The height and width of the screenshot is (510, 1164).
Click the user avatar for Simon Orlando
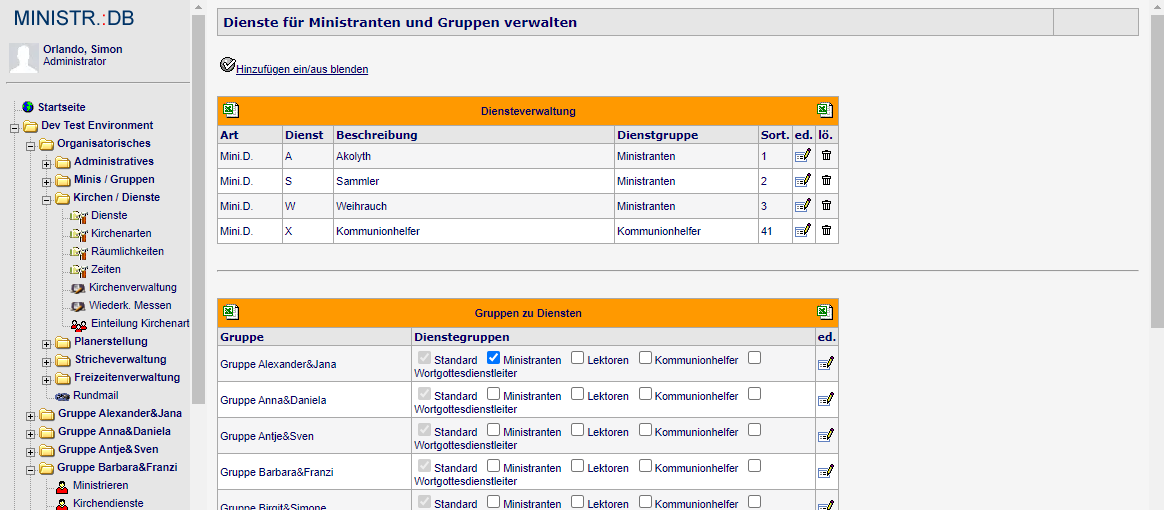point(24,58)
